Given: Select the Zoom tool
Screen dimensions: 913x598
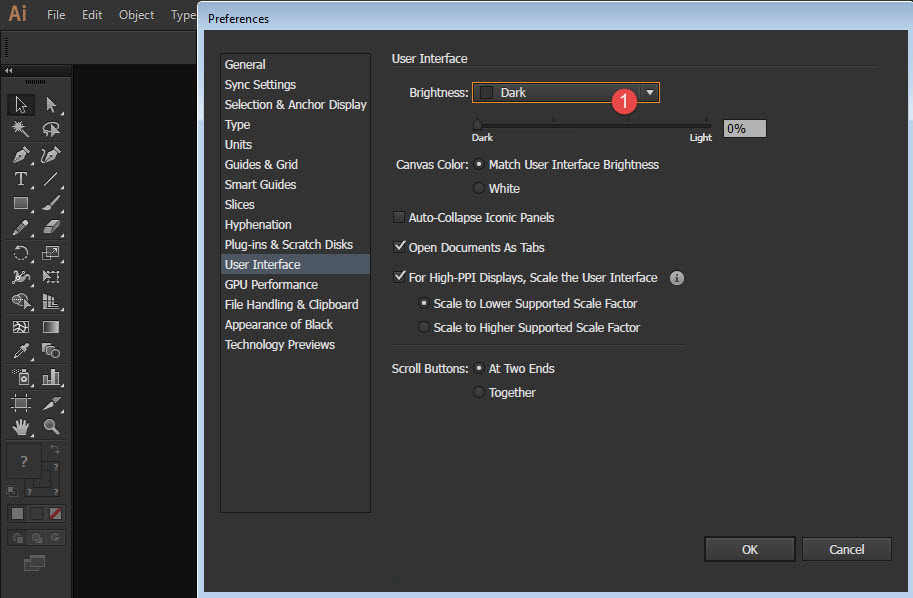Looking at the screenshot, I should [x=51, y=427].
